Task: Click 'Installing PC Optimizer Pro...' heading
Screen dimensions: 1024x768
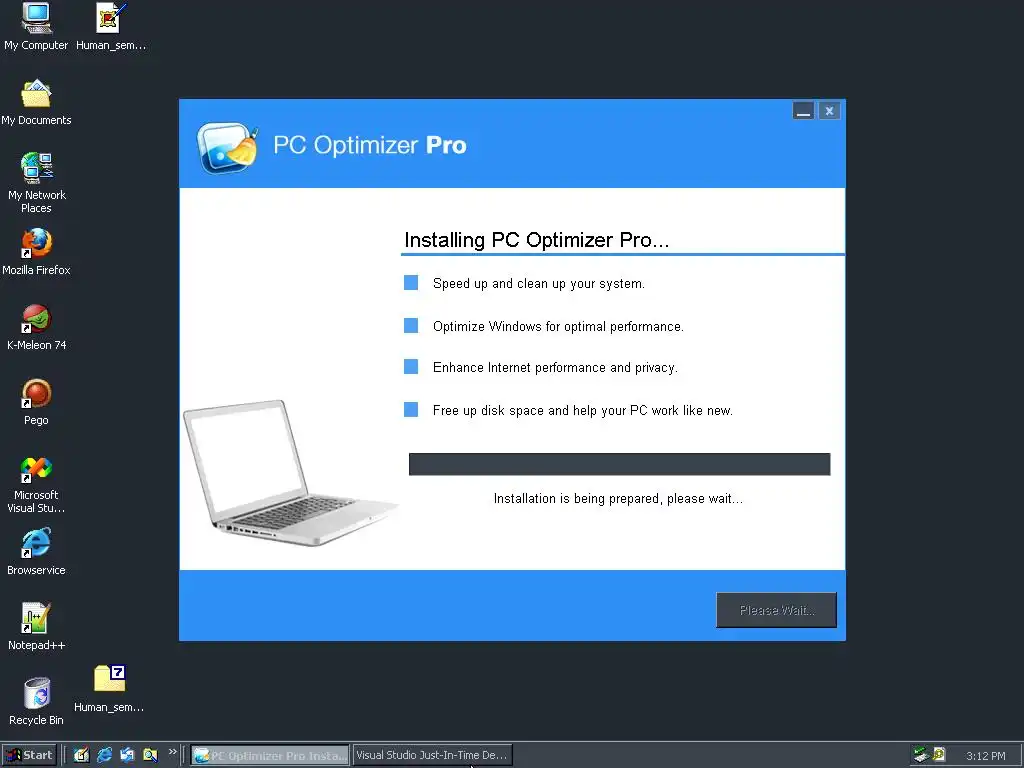Action: (x=537, y=240)
